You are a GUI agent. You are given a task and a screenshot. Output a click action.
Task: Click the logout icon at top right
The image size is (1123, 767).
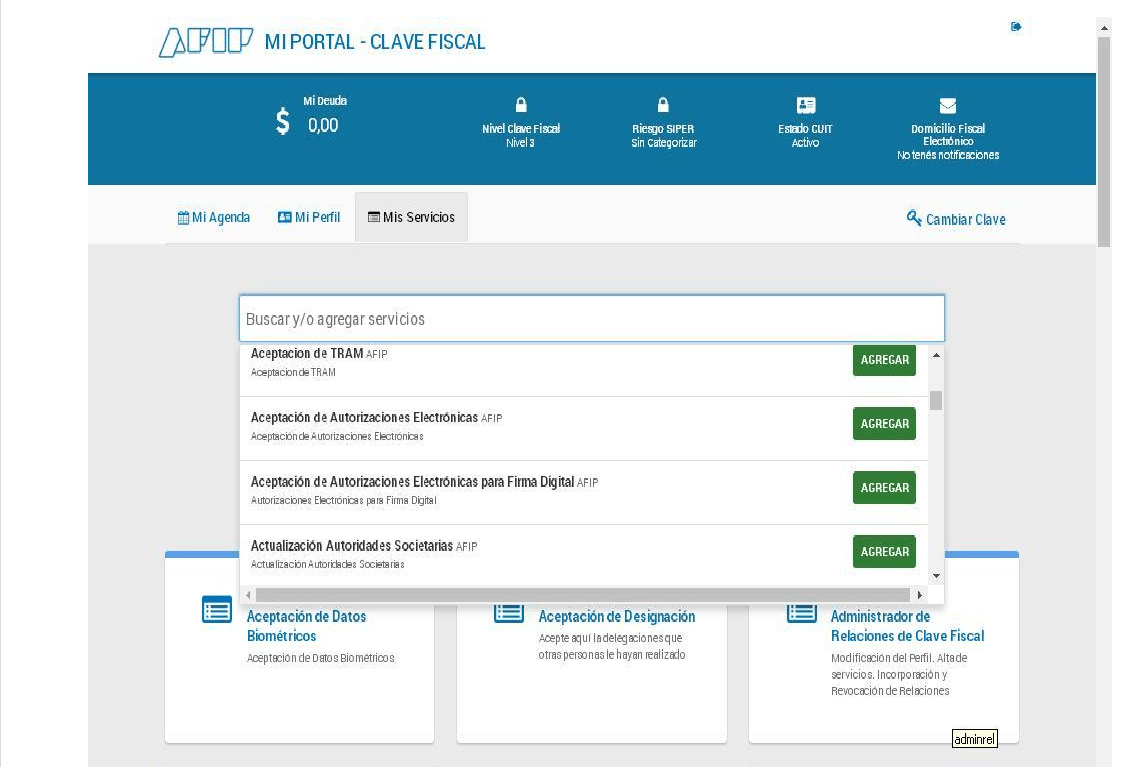[1016, 27]
